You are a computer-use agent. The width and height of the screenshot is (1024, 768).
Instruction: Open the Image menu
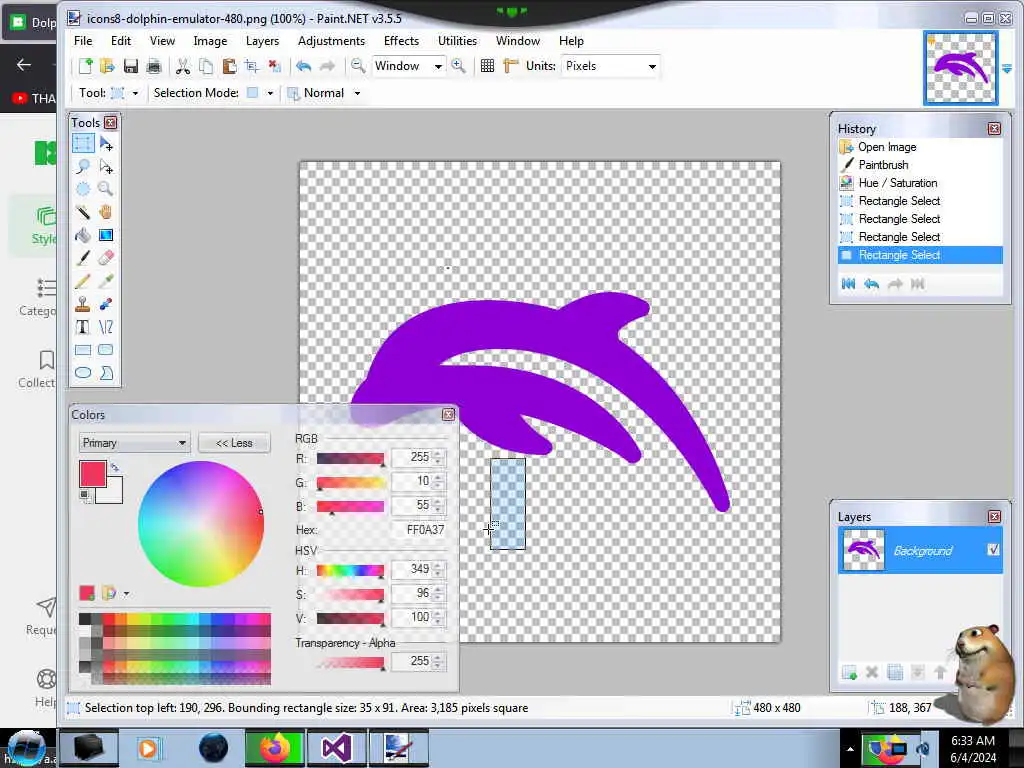click(210, 40)
